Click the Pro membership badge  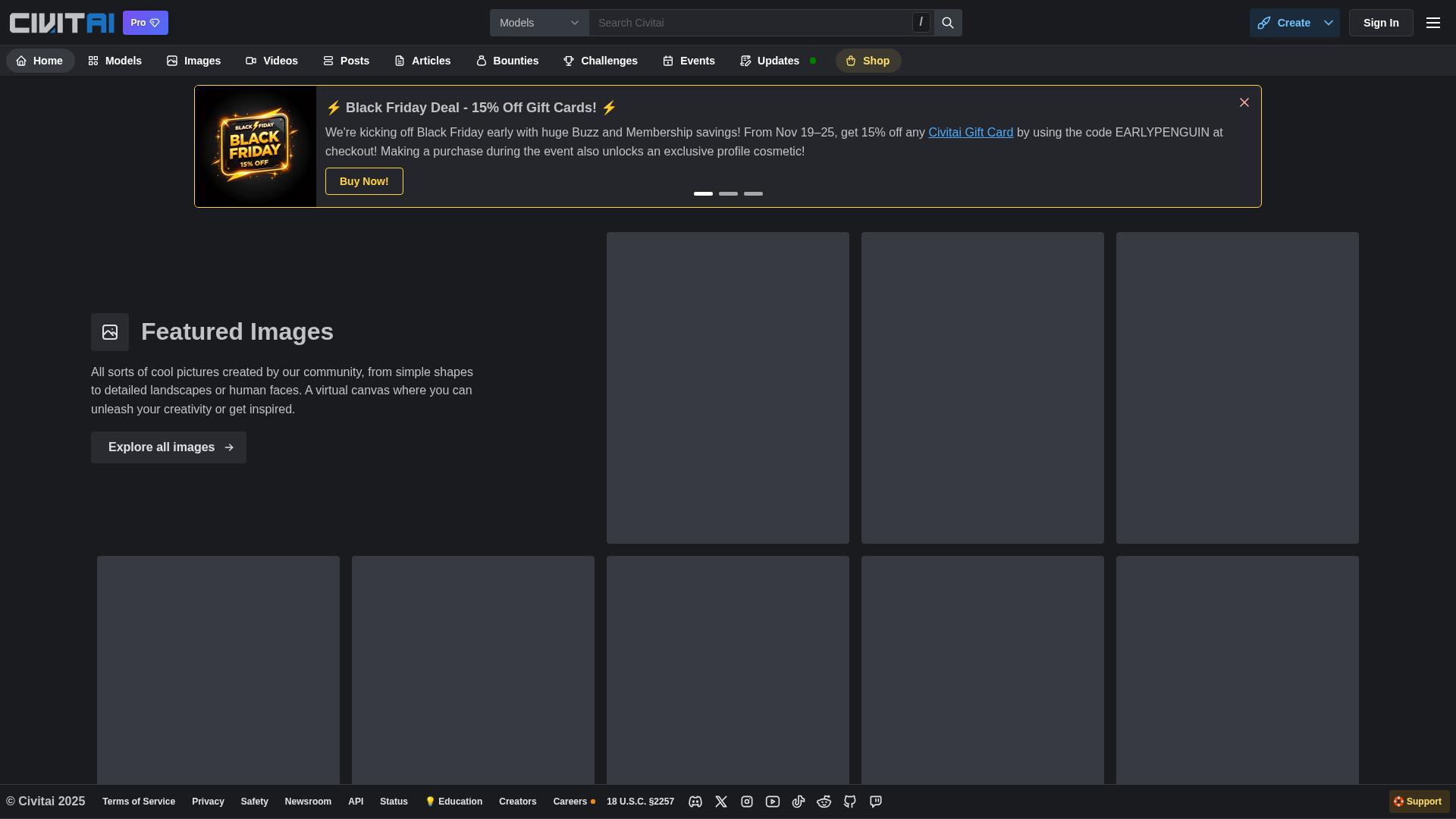click(x=146, y=23)
